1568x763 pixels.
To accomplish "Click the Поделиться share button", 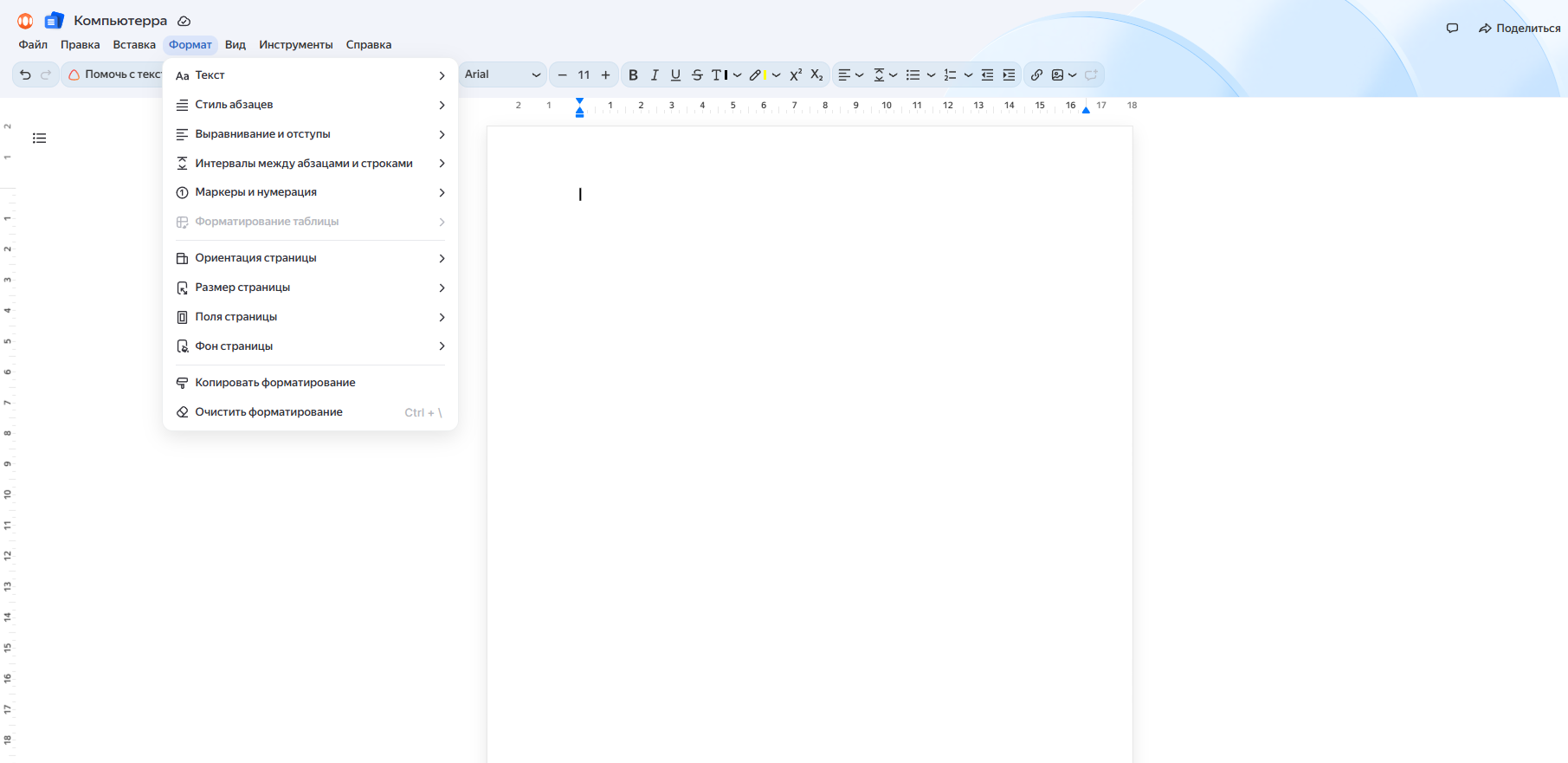I will (1520, 29).
